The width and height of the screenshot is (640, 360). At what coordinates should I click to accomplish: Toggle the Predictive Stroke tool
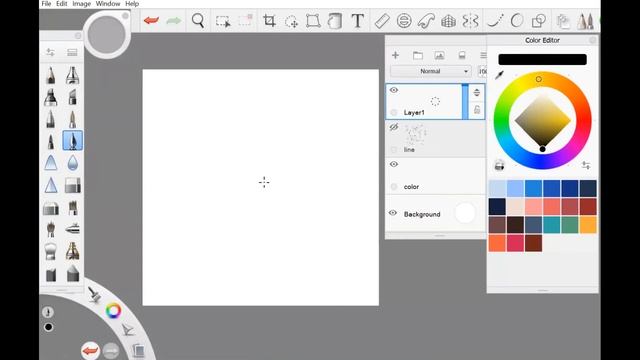[x=517, y=20]
